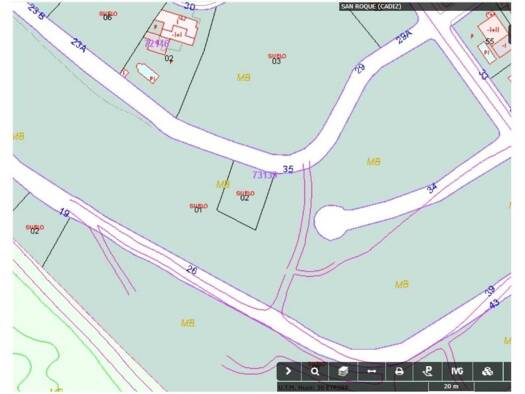Image resolution: width=525 pixels, height=394 pixels.
Task: Click the print map icon
Action: pos(399,371)
